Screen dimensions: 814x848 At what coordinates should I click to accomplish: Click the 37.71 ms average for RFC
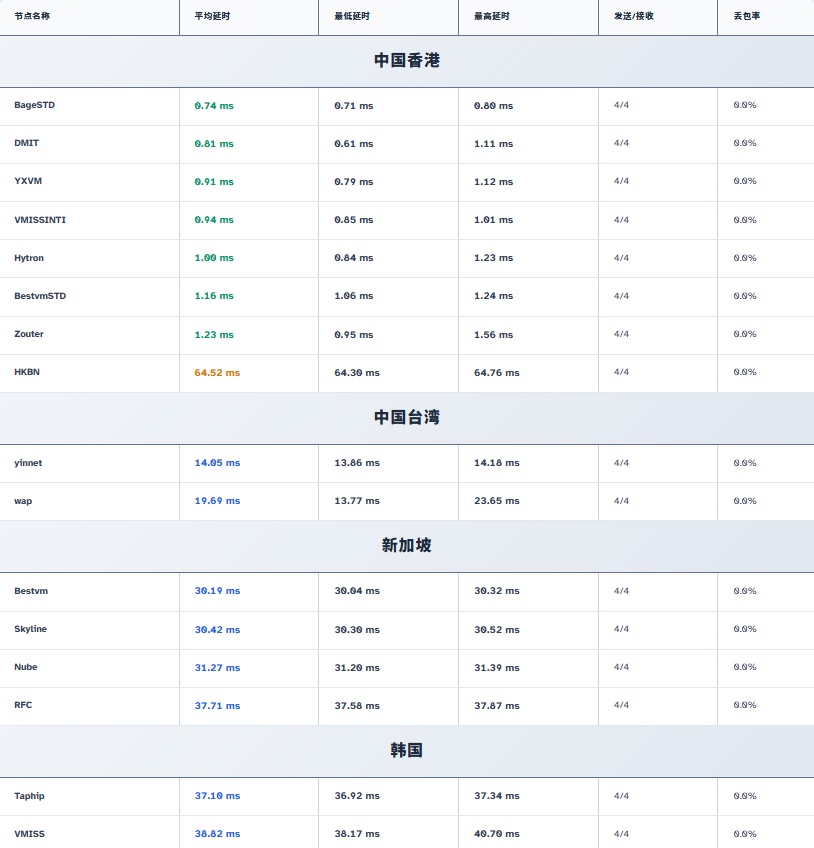[217, 706]
